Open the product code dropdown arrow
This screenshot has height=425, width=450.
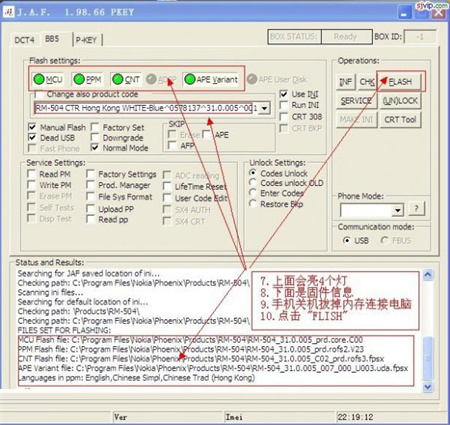click(x=264, y=108)
